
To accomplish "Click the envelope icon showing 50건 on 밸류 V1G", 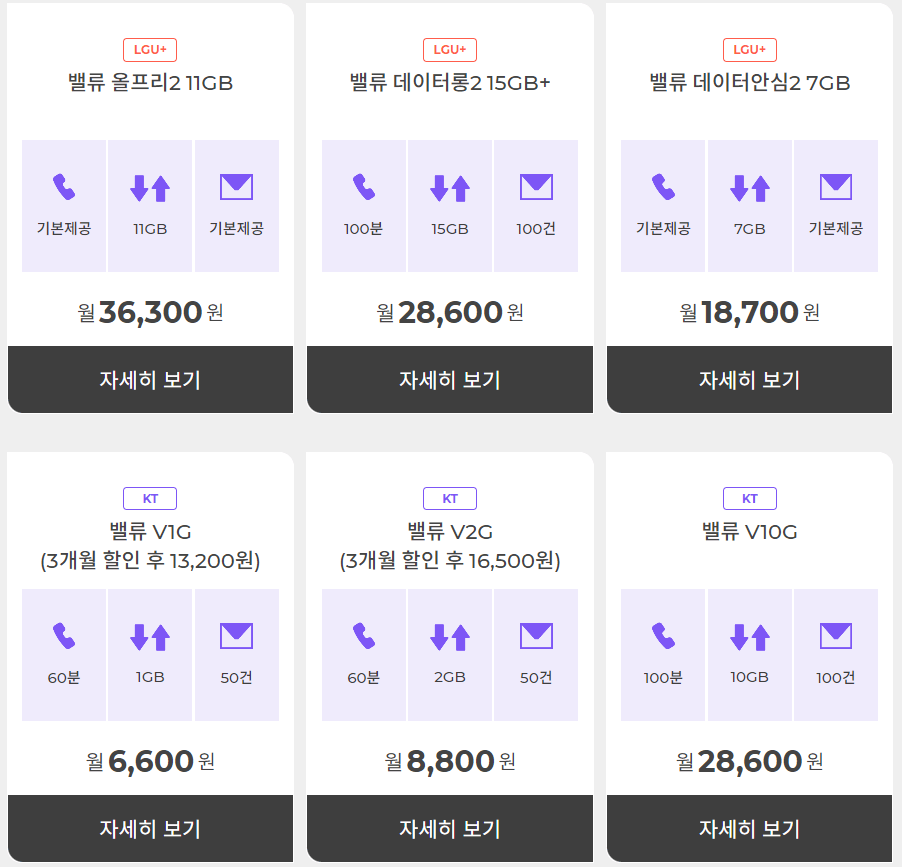I will (236, 635).
